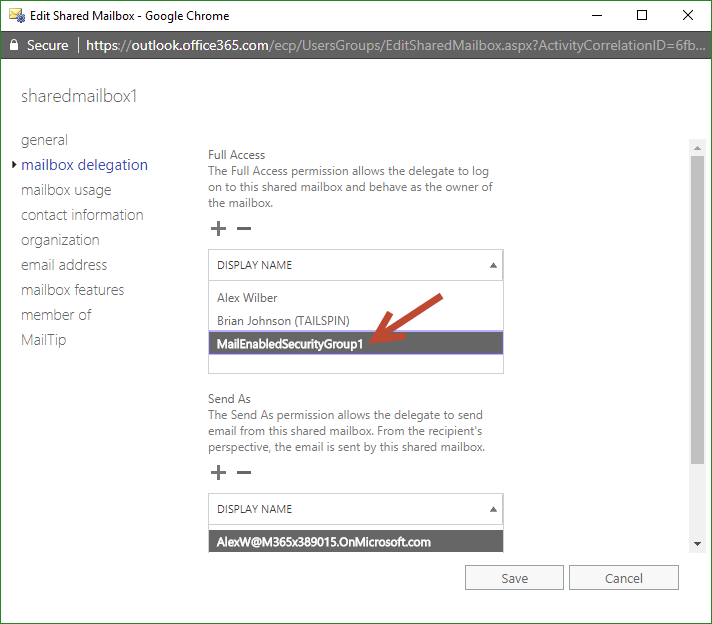Open the mailbox usage section

pos(66,190)
